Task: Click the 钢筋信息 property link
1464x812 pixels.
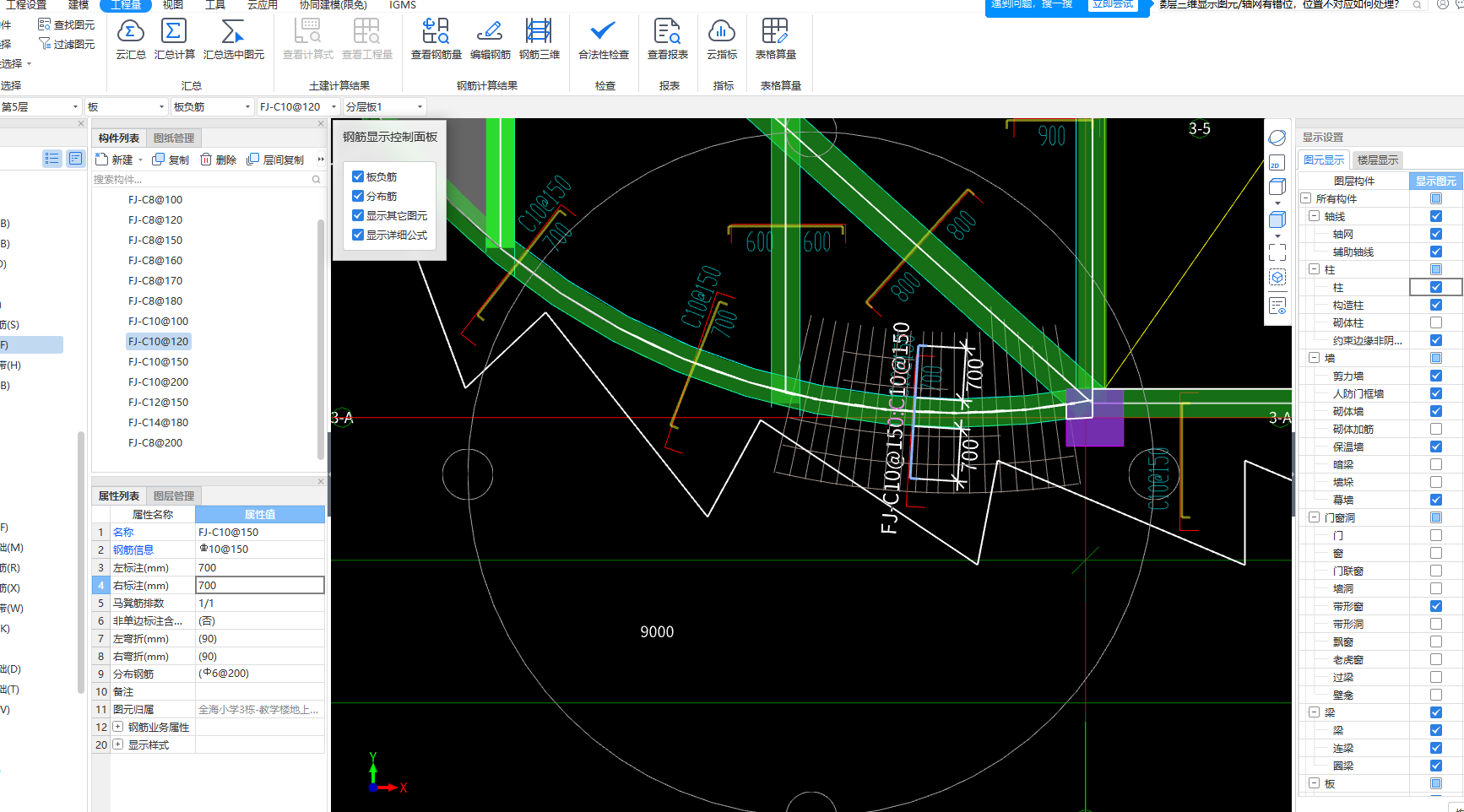Action: 133,549
